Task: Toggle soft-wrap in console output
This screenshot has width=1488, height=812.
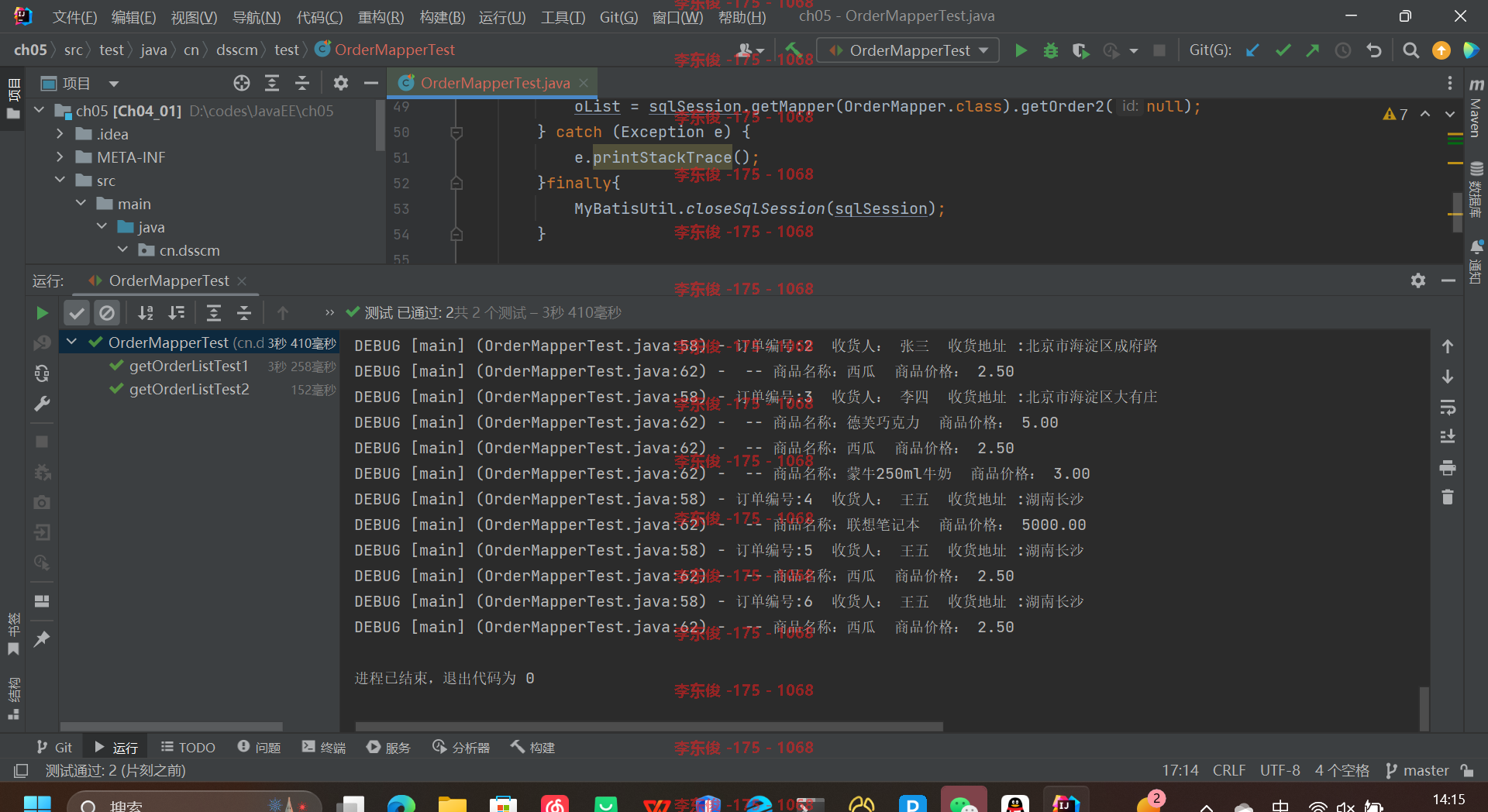Action: click(1448, 407)
